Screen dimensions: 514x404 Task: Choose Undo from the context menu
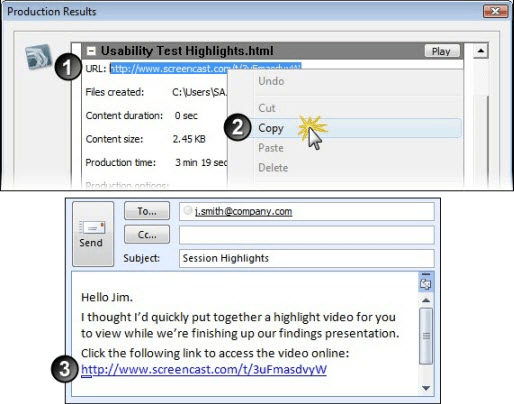pos(271,81)
